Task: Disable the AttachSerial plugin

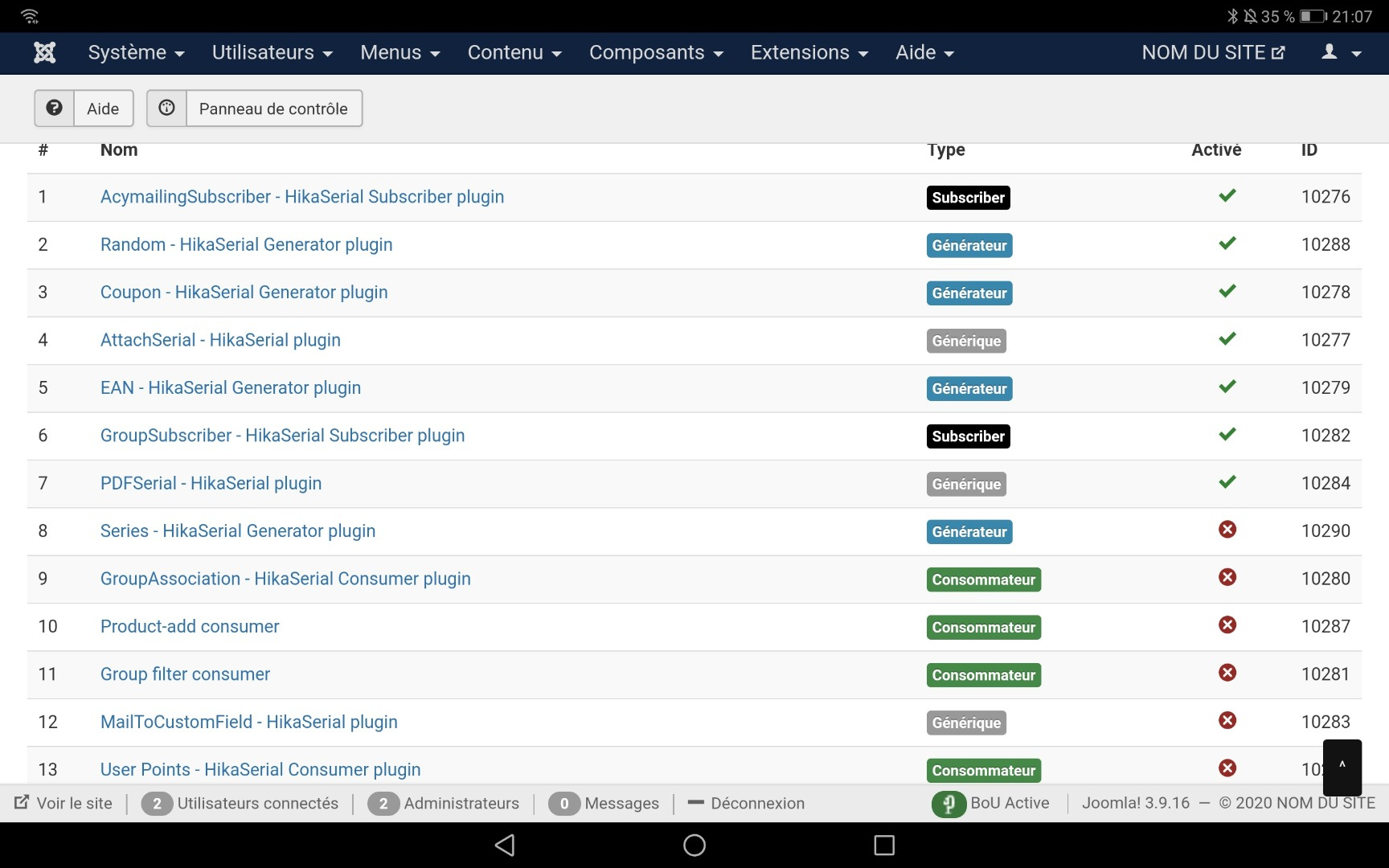Action: click(x=1227, y=338)
